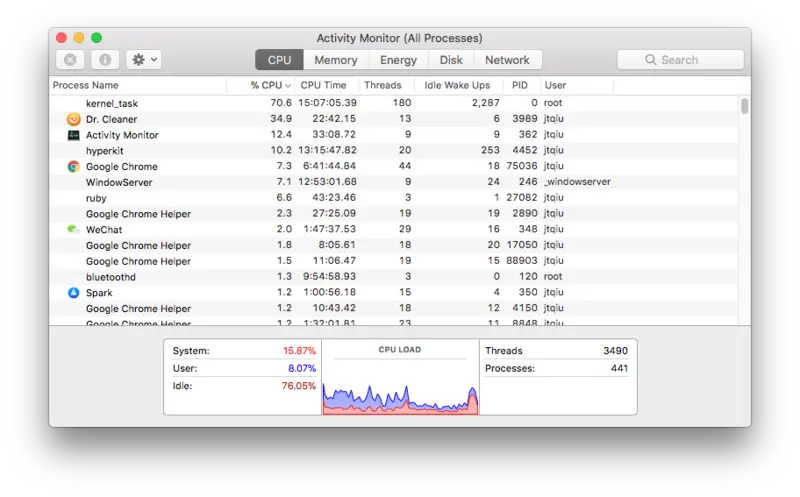Click the search magnifier icon
Image resolution: width=800 pixels, height=497 pixels.
651,60
